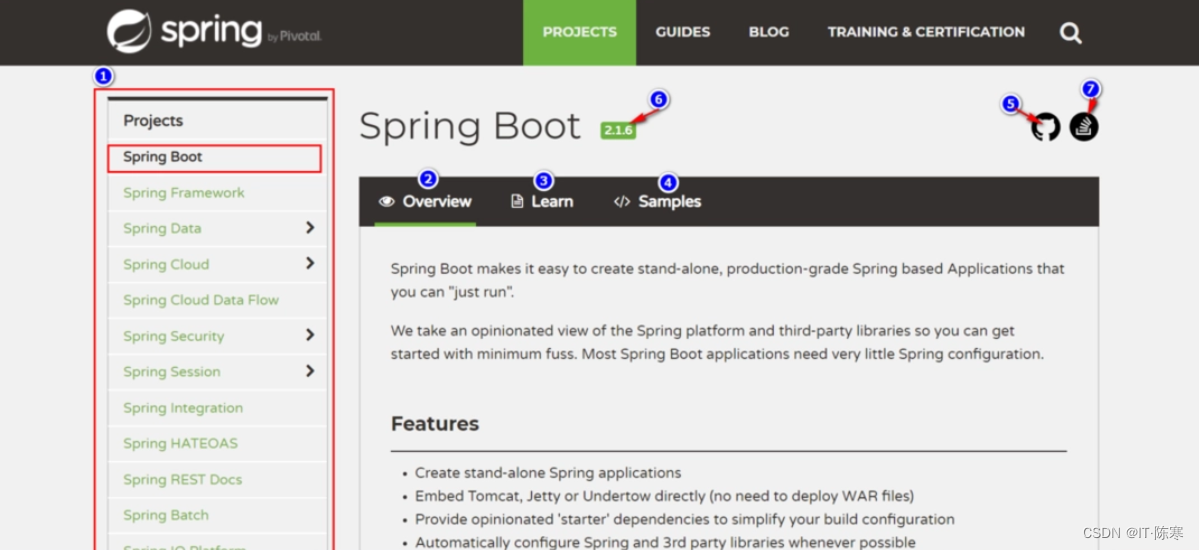Open Spring Cloud project link

click(x=166, y=265)
